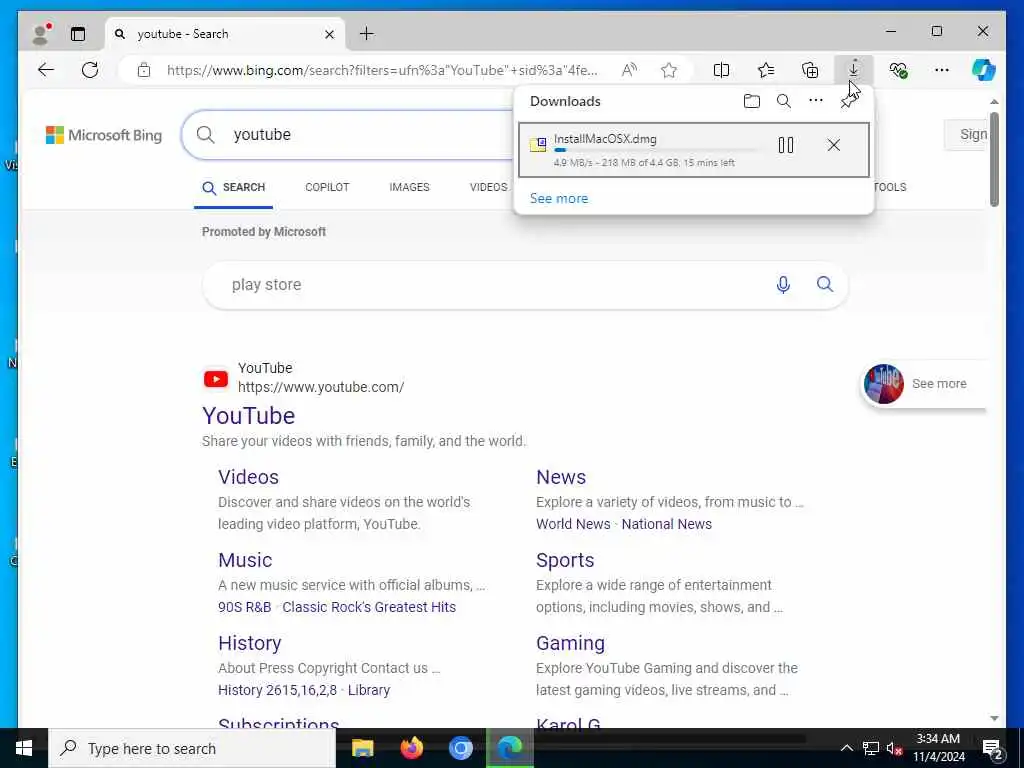The width and height of the screenshot is (1024, 768).
Task: Go back with the back arrow
Action: (46, 70)
